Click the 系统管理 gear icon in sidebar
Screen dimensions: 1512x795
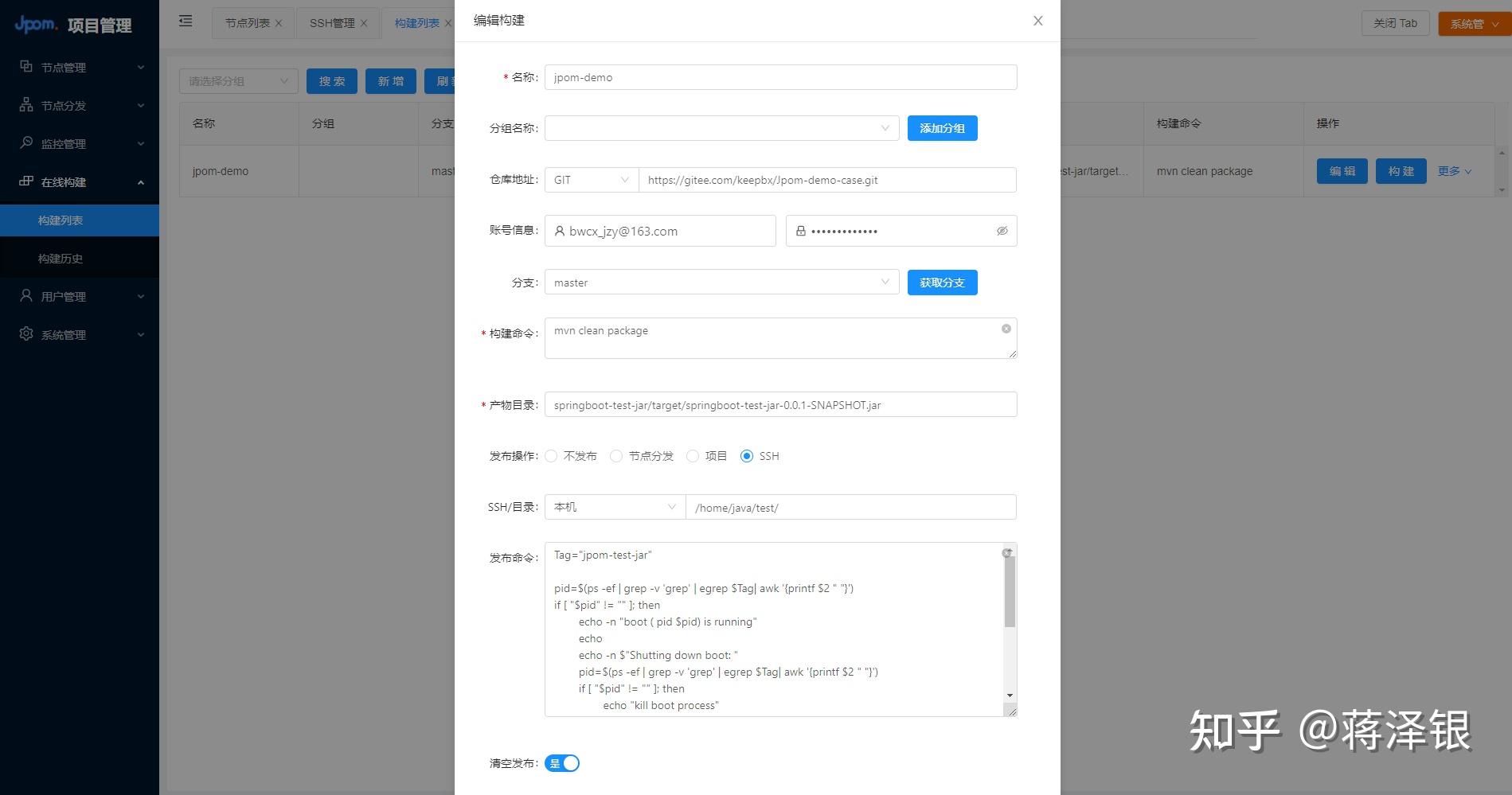coord(26,334)
